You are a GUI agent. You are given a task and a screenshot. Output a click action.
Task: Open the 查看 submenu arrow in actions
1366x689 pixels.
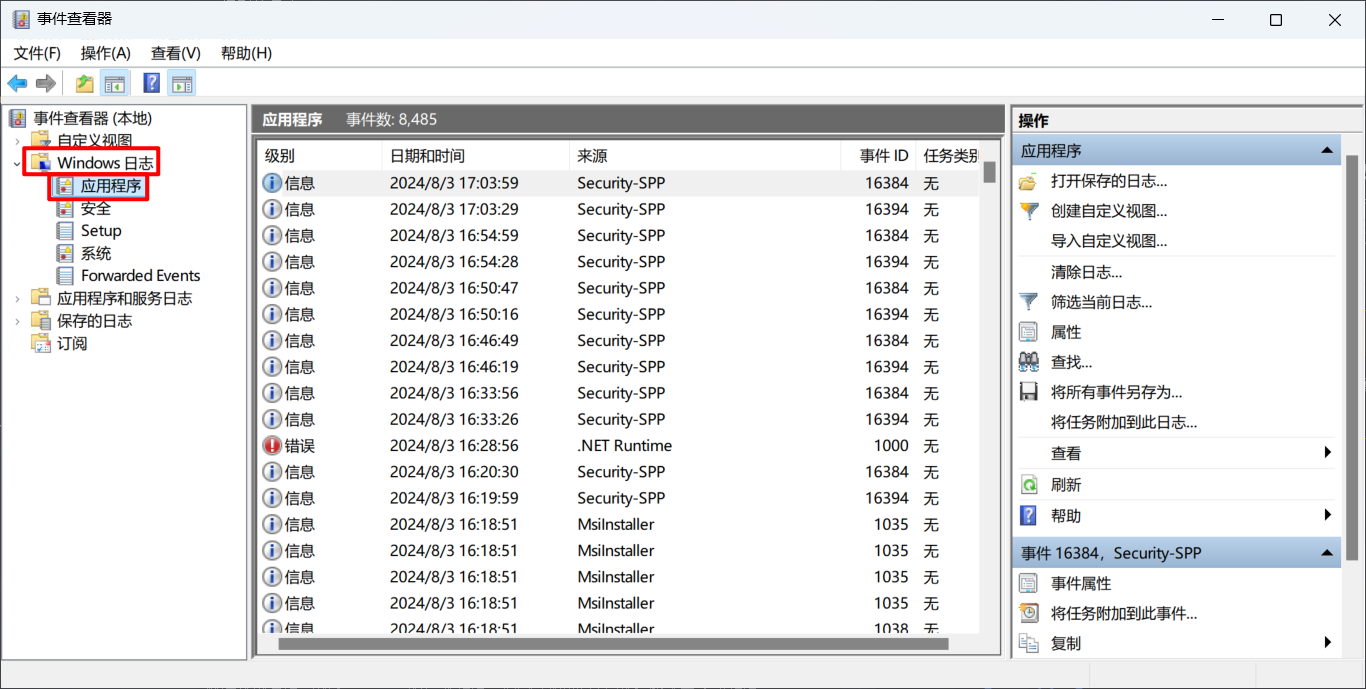[x=1328, y=453]
